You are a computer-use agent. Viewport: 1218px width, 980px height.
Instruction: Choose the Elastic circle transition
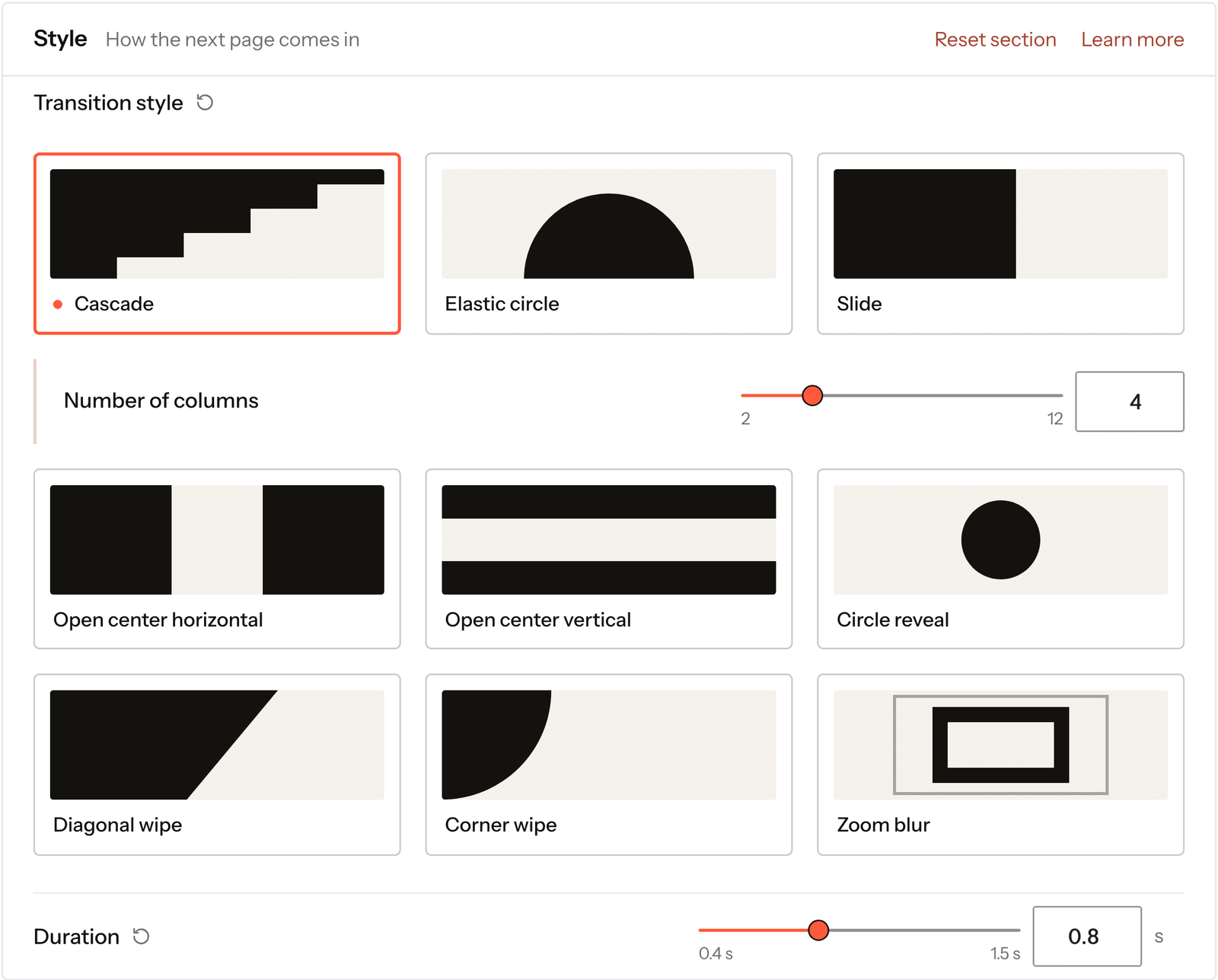click(x=609, y=244)
